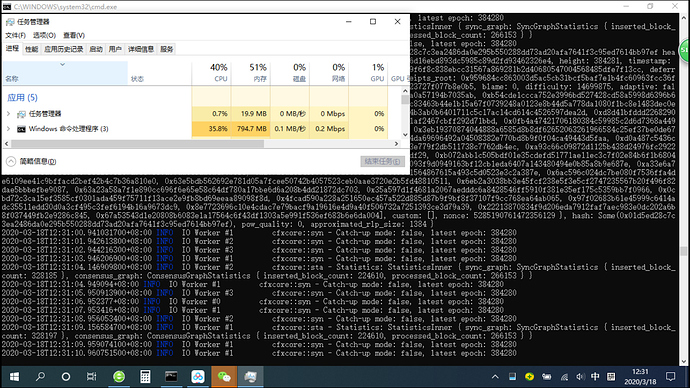Sort by the 状态 column header
Viewport: 690px width, 388px height.
pos(160,73)
